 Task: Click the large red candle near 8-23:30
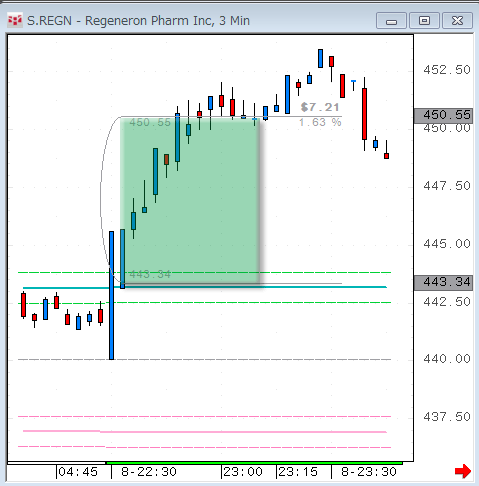(x=364, y=114)
